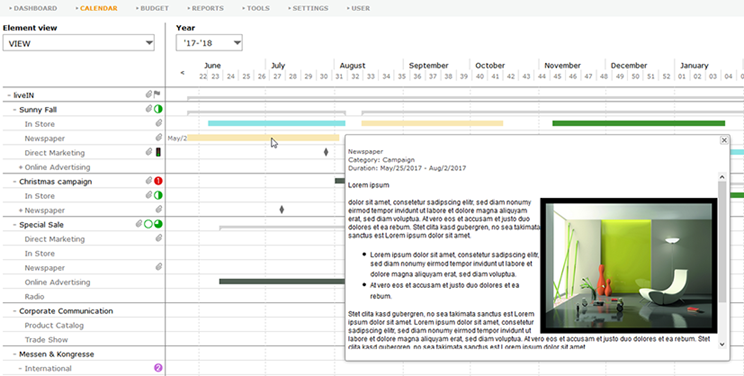The width and height of the screenshot is (744, 376).
Task: Click the green In Store bar in December
Action: [639, 123]
